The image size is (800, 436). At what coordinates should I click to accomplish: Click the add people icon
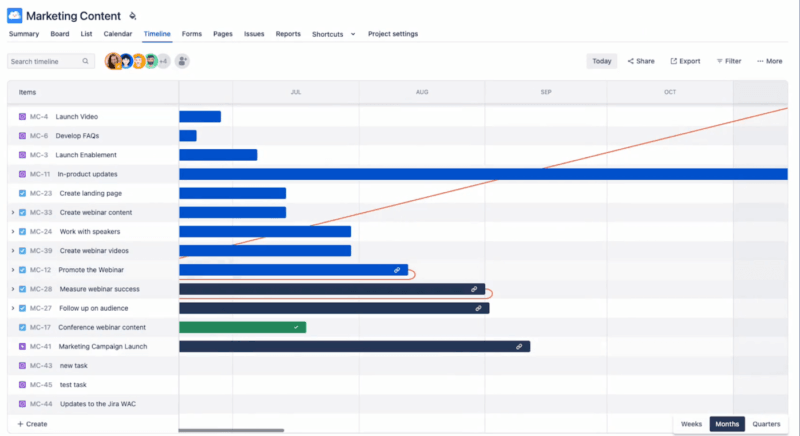click(182, 61)
